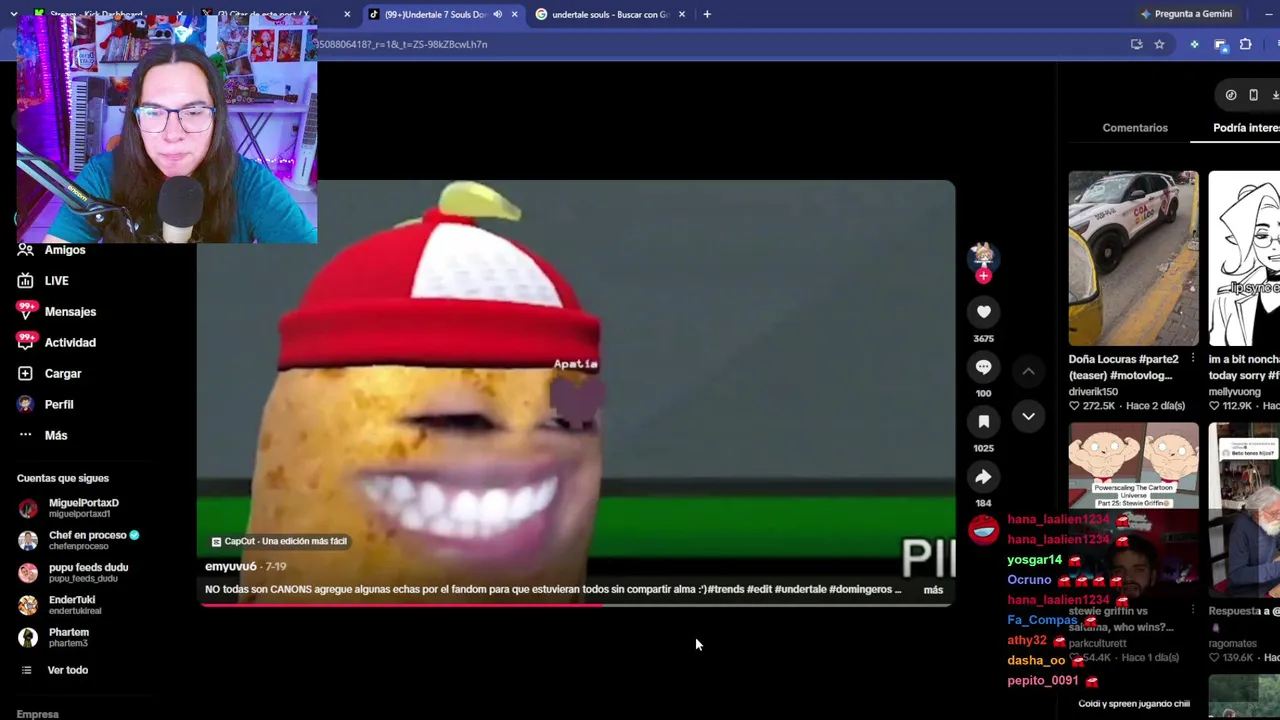Switch to the Comentarios tab

[1135, 128]
